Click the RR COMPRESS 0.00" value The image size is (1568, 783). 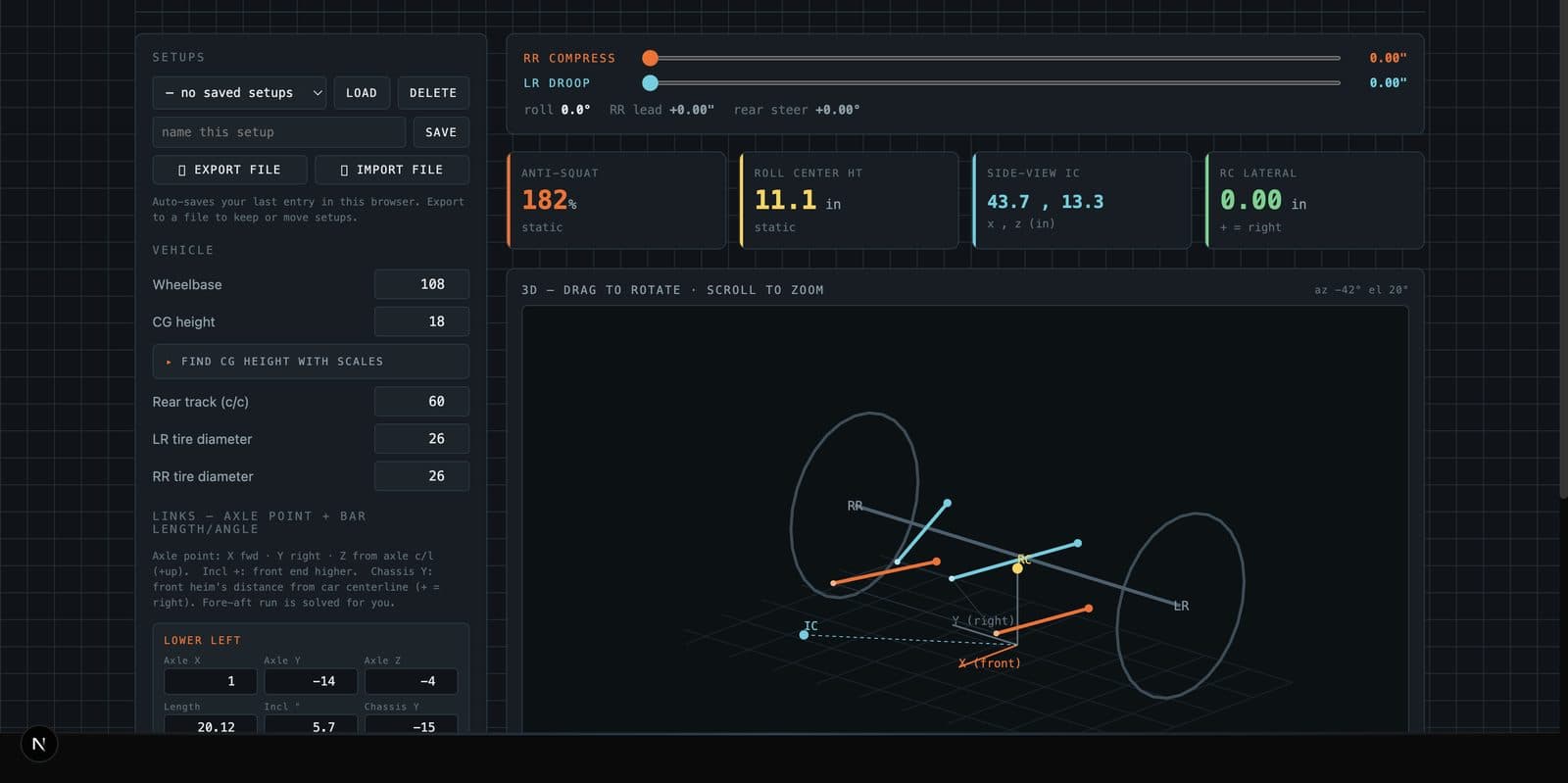[x=1388, y=58]
